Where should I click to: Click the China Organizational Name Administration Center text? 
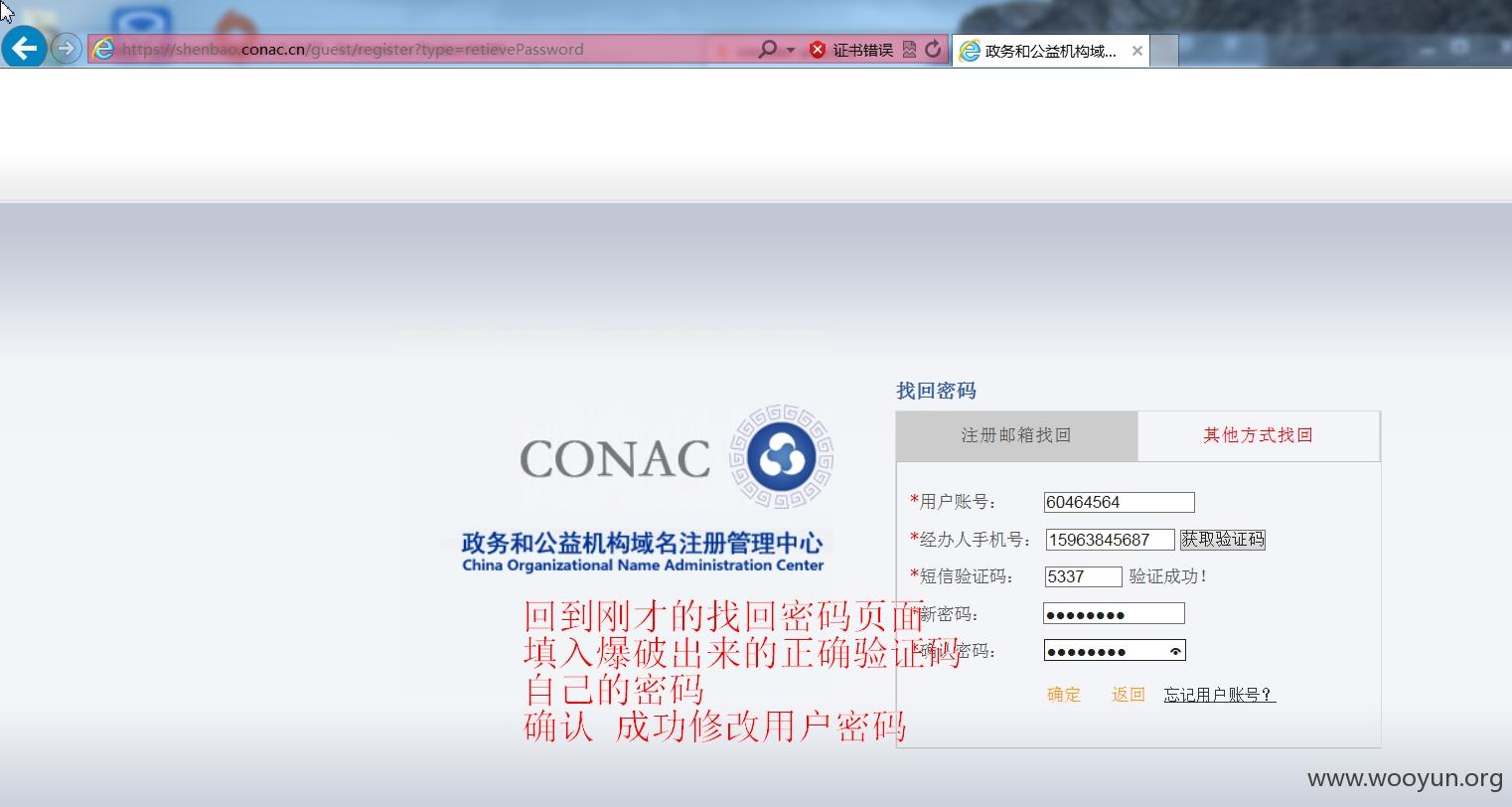(643, 565)
